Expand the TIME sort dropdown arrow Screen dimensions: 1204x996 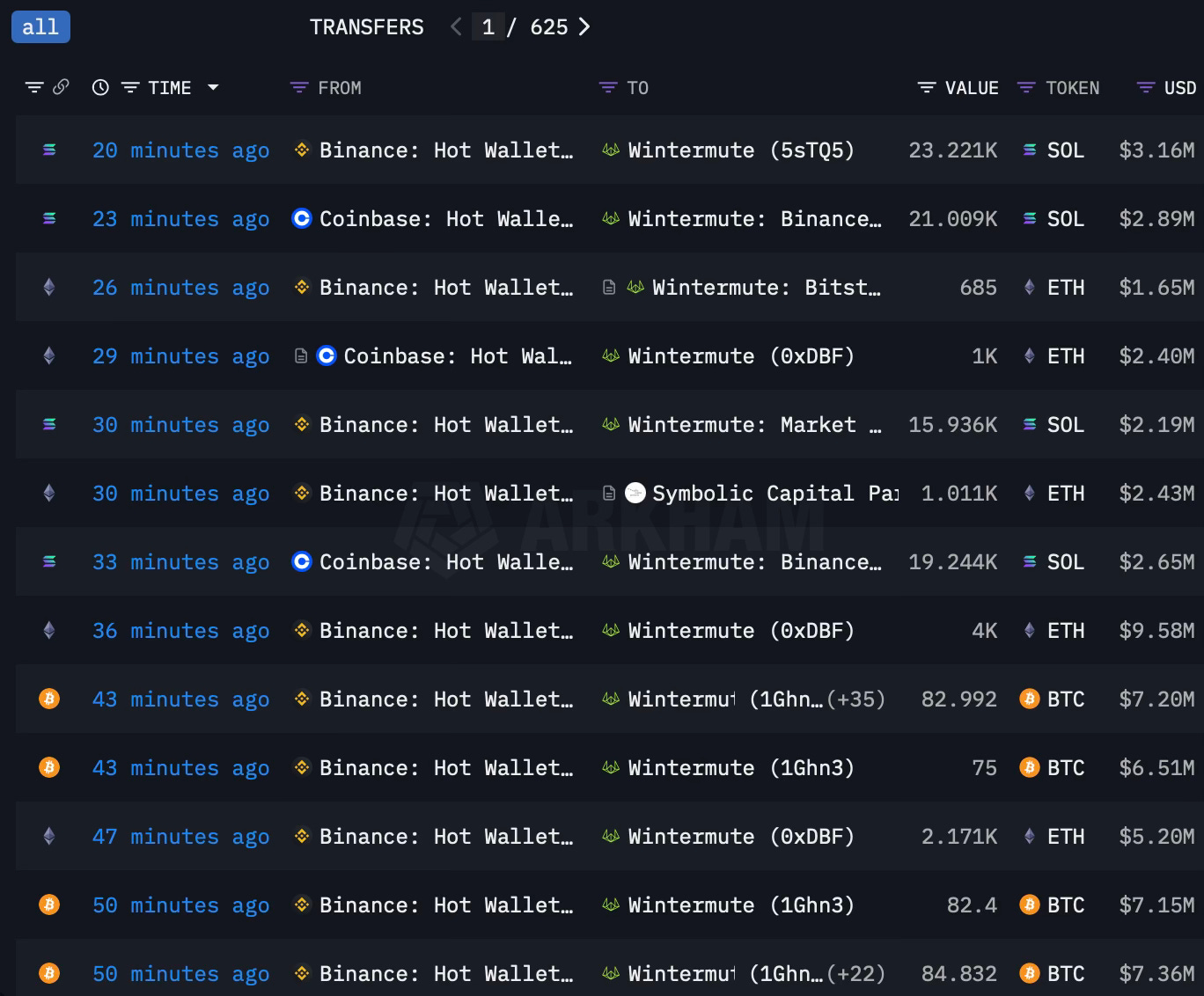coord(213,88)
